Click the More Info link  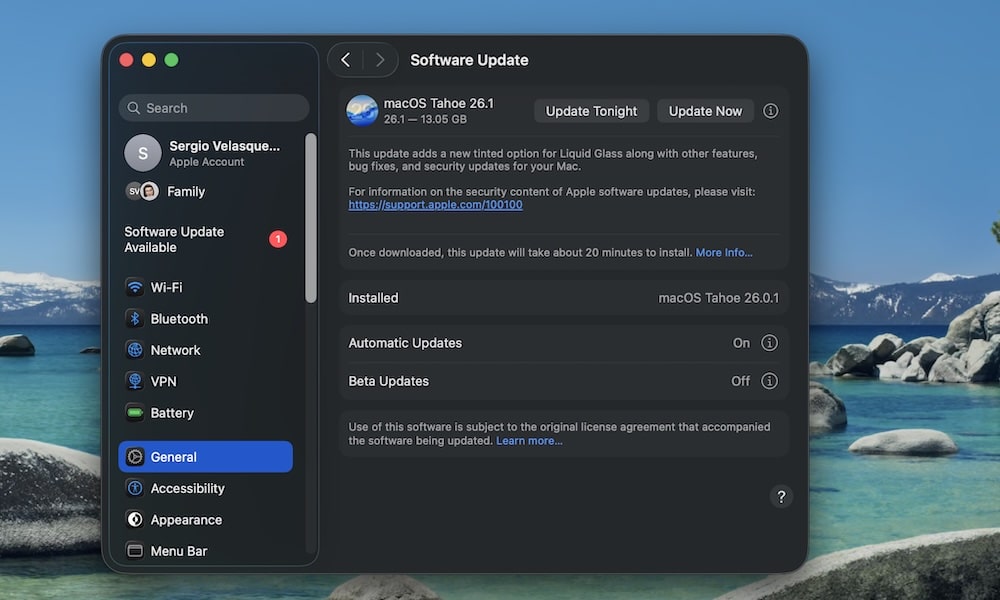(x=723, y=252)
